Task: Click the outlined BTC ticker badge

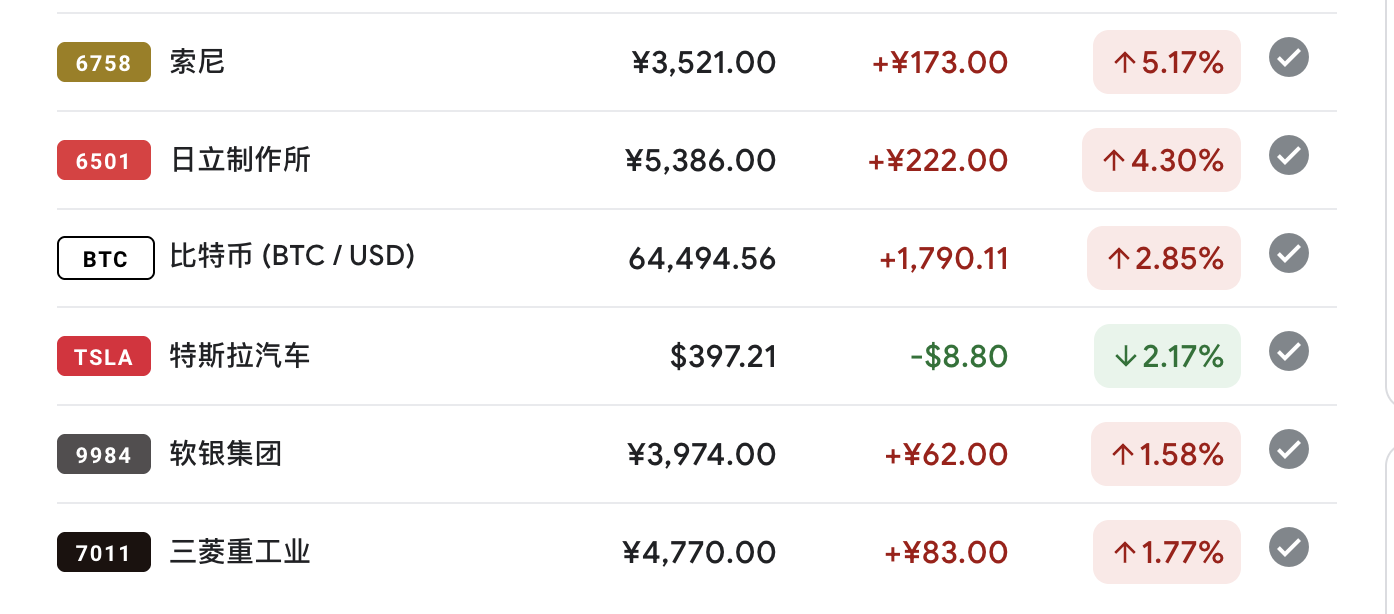Action: (105, 258)
